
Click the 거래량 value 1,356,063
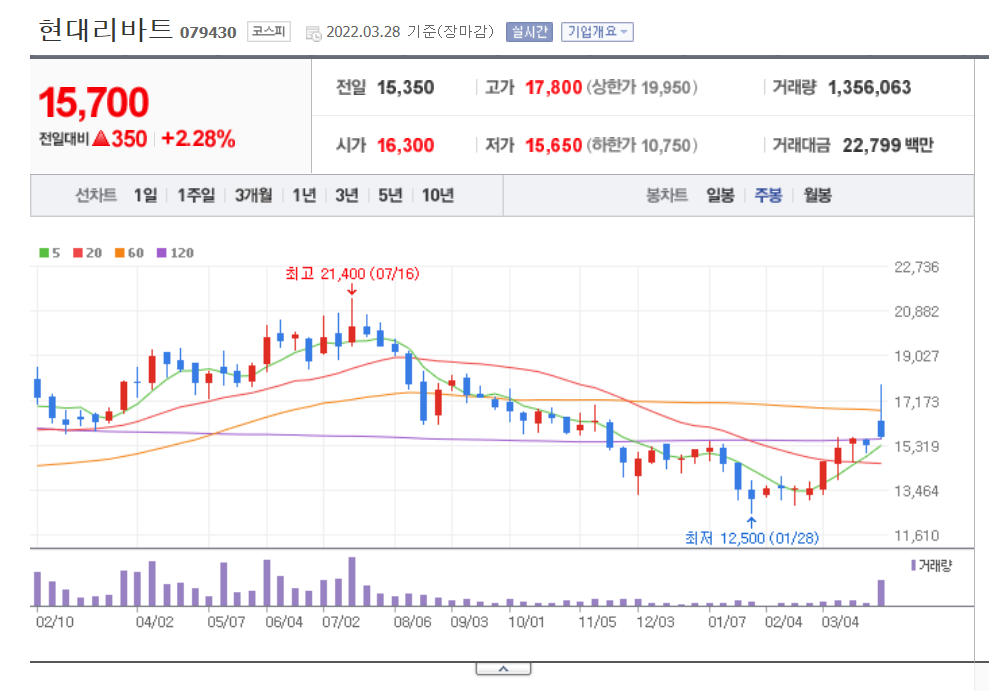pos(870,87)
